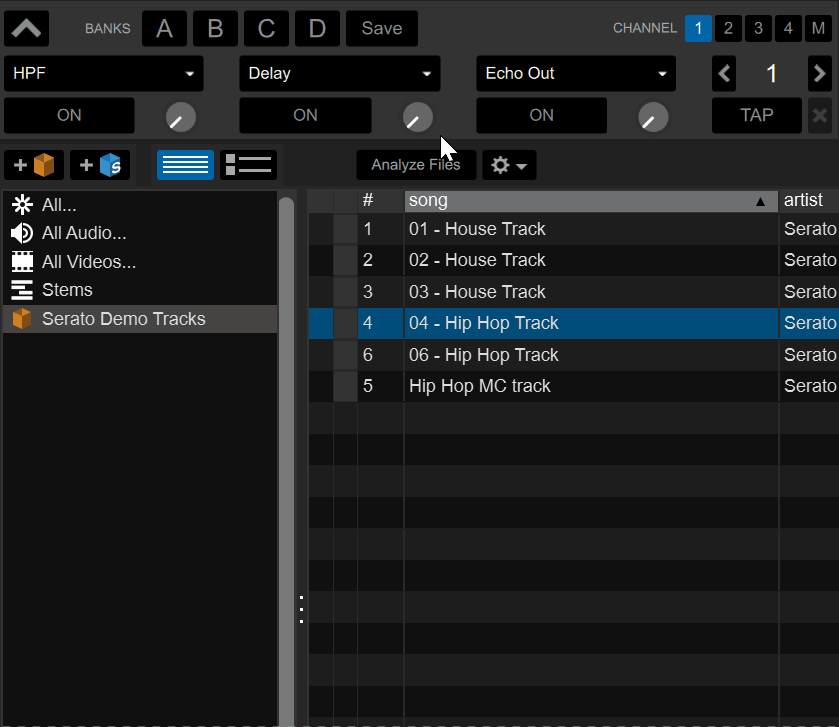
Task: Open the library settings gear dropdown
Action: coord(509,164)
